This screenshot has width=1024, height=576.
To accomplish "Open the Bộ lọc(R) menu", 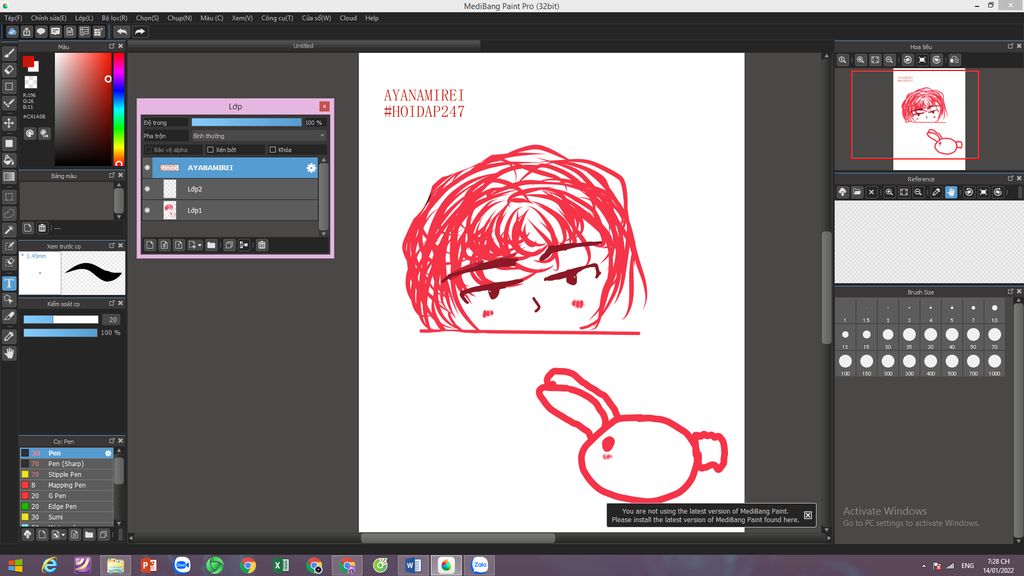I will point(114,18).
